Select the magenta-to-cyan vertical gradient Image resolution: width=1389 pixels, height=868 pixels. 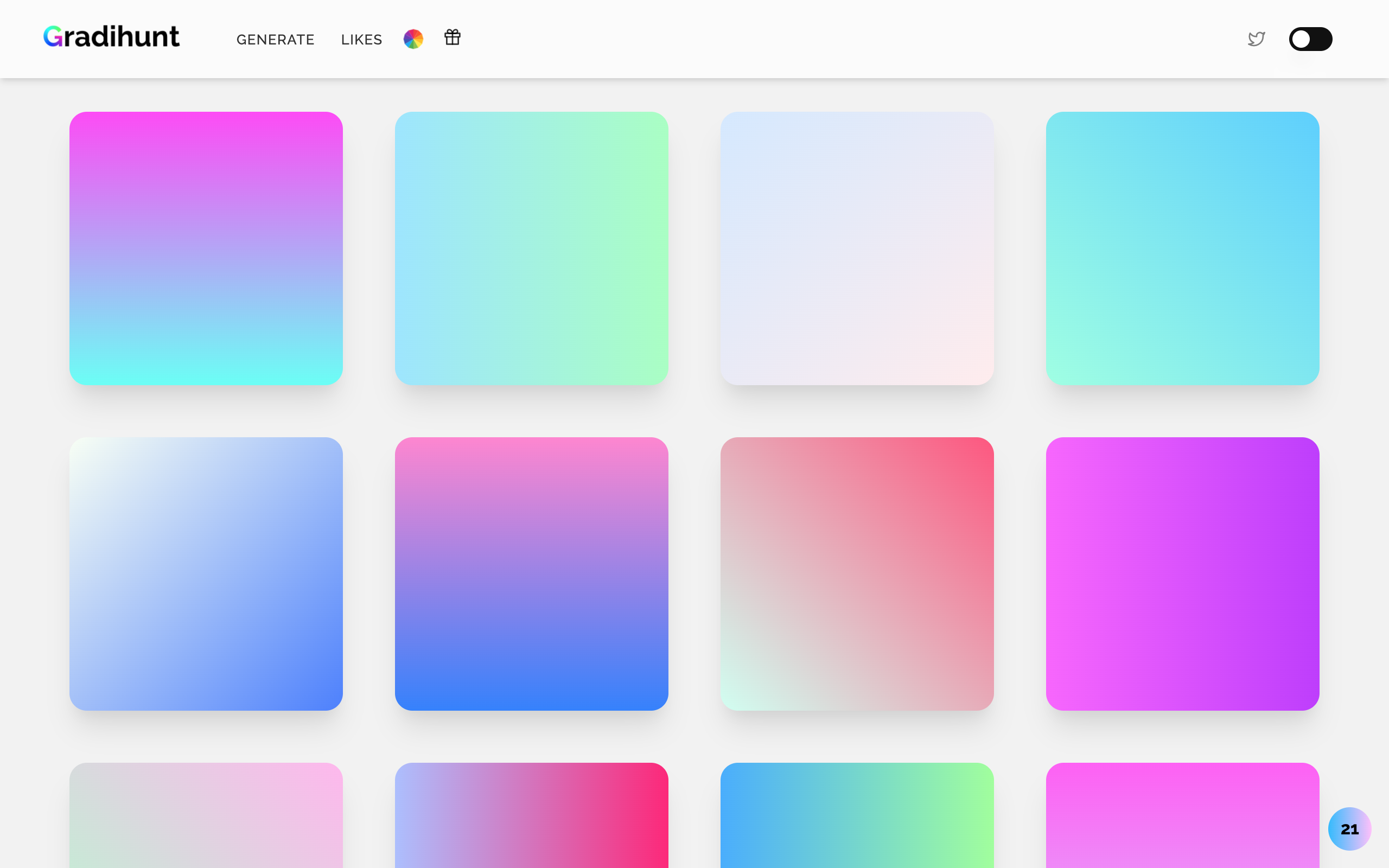pyautogui.click(x=206, y=248)
